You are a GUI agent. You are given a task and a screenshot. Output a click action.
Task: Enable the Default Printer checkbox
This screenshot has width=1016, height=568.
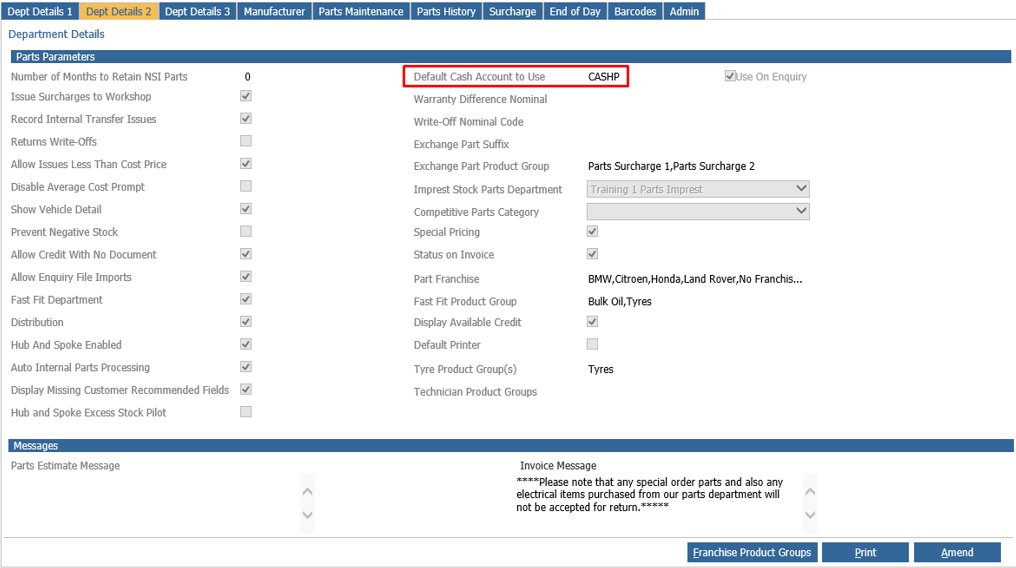click(592, 344)
